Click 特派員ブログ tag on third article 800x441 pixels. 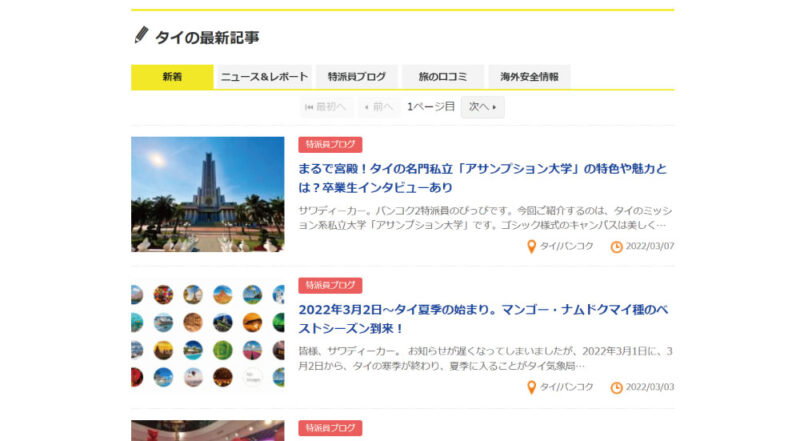(x=330, y=428)
